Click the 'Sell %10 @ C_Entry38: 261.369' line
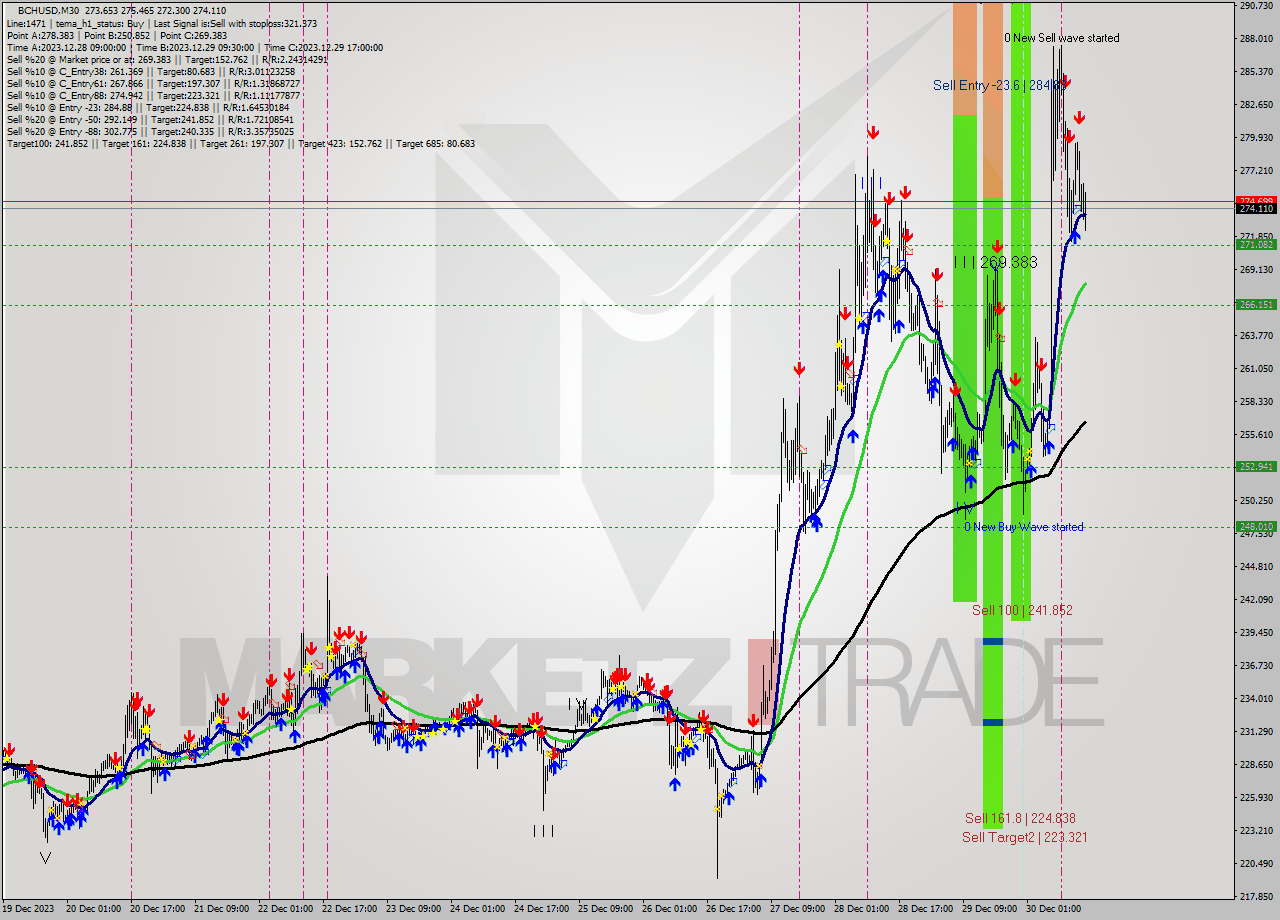 (151, 71)
